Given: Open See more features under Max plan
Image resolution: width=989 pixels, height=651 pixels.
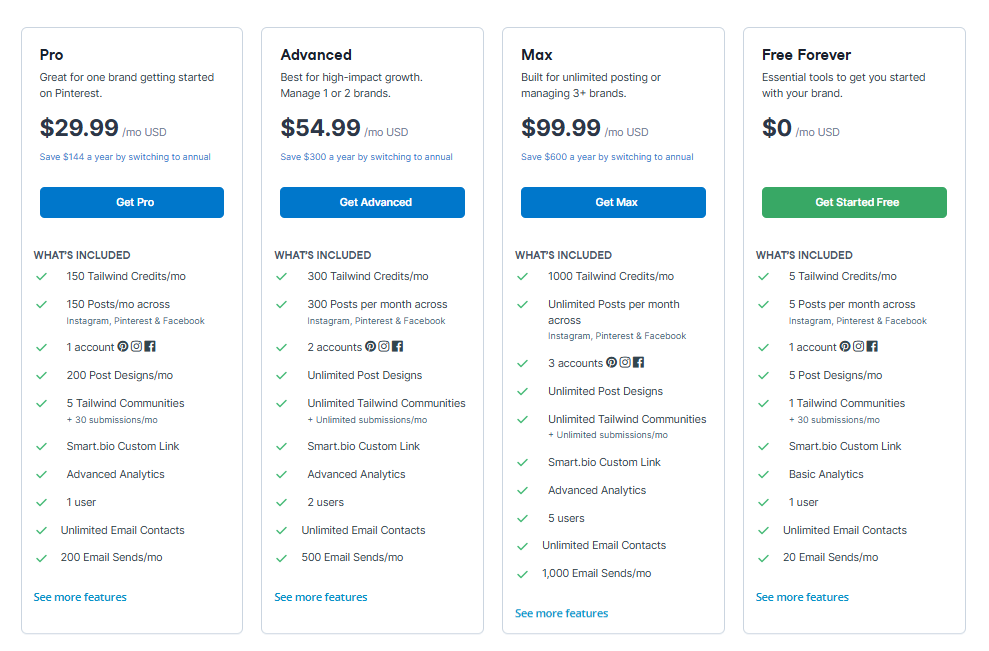Looking at the screenshot, I should click(x=561, y=613).
